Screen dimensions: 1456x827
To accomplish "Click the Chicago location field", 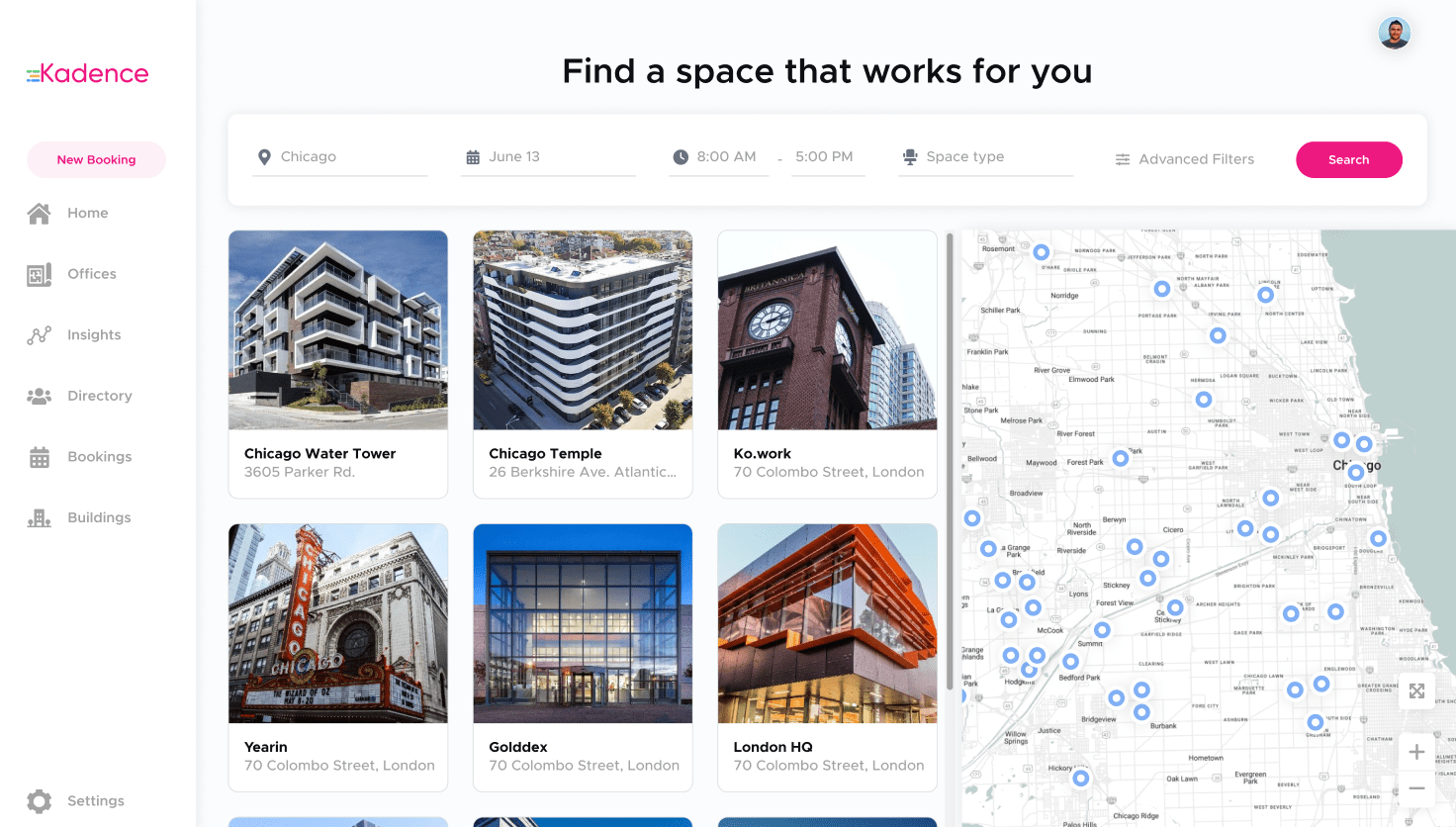I will click(x=339, y=157).
